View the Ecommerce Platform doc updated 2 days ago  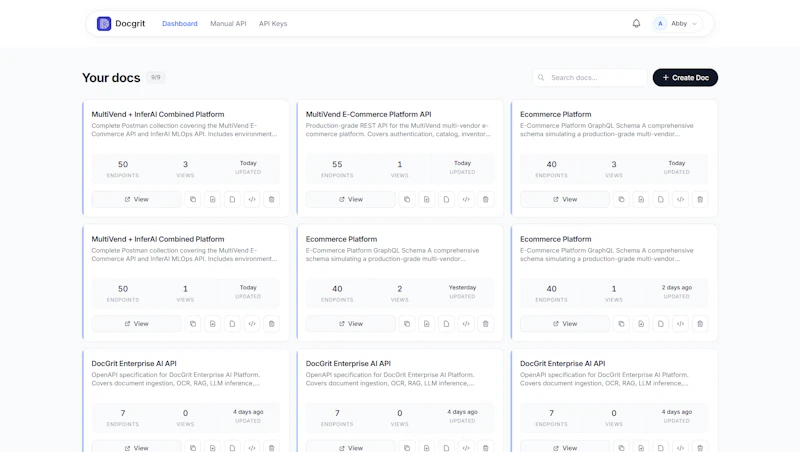click(565, 324)
